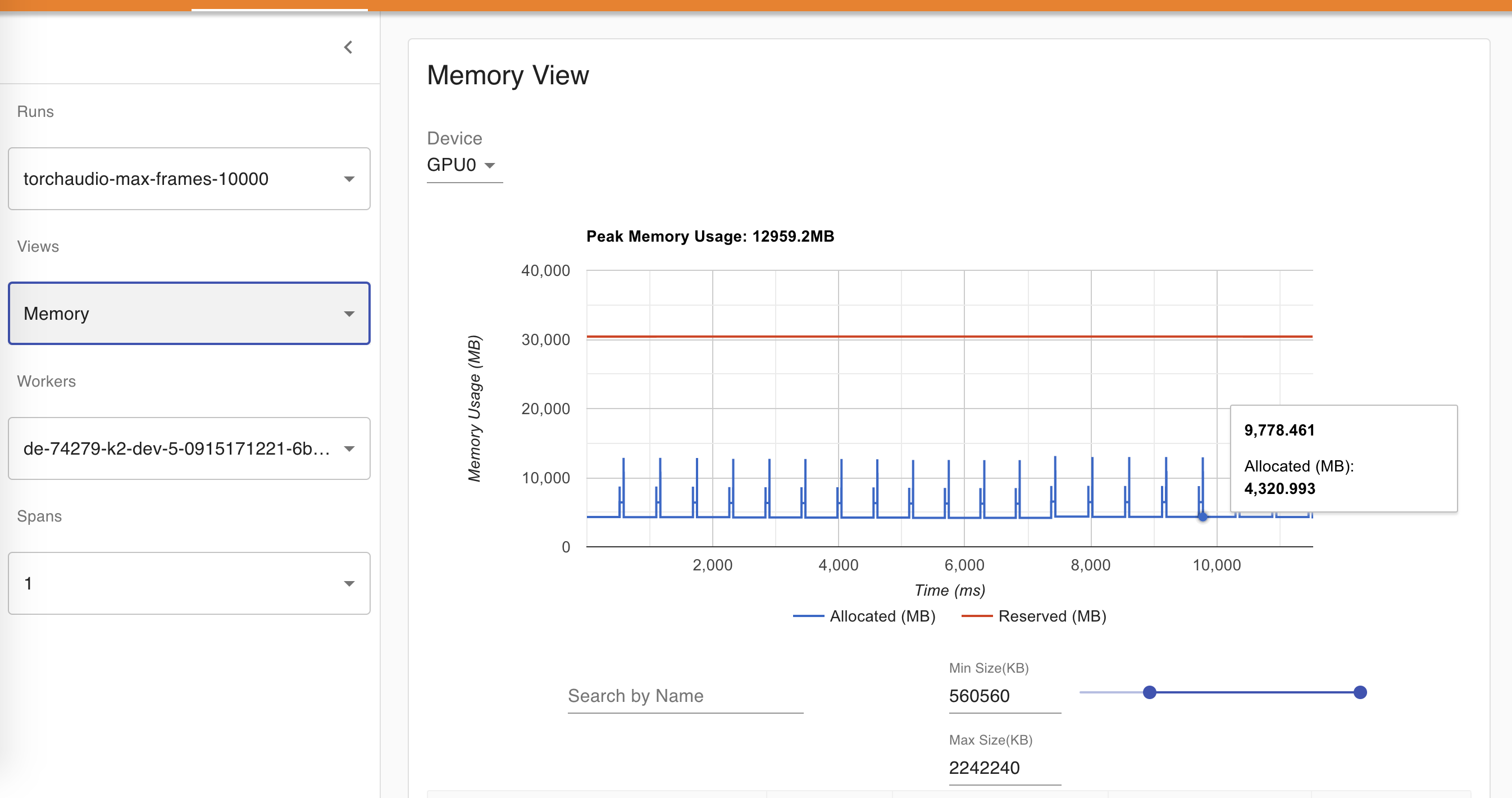
Task: Open the Views Memory dropdown
Action: pos(176,314)
